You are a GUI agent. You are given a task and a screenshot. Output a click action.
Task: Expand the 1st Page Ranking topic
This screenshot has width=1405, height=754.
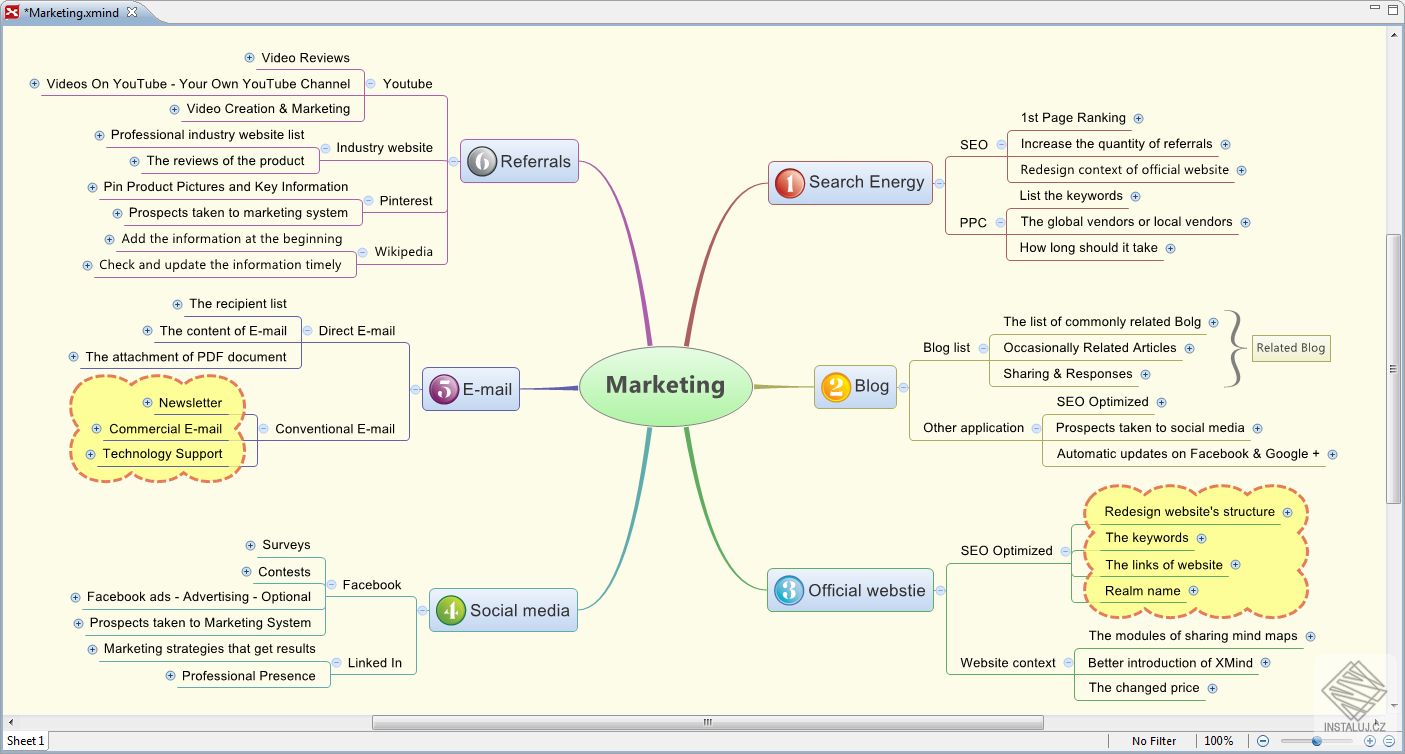[1138, 118]
